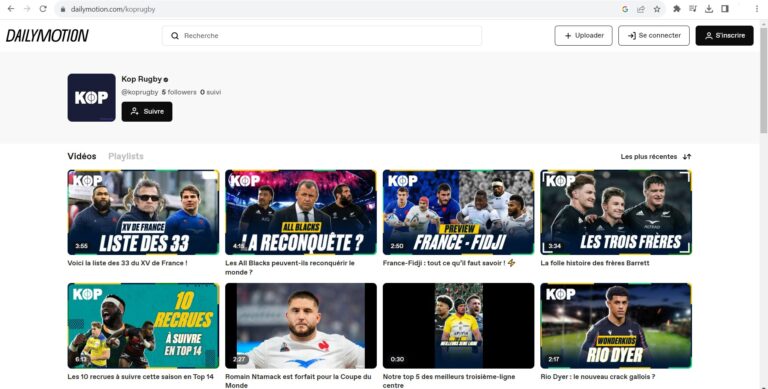The height and width of the screenshot is (389, 768).
Task: Open the 10 Recrues Top 14 thumbnail
Action: point(144,326)
